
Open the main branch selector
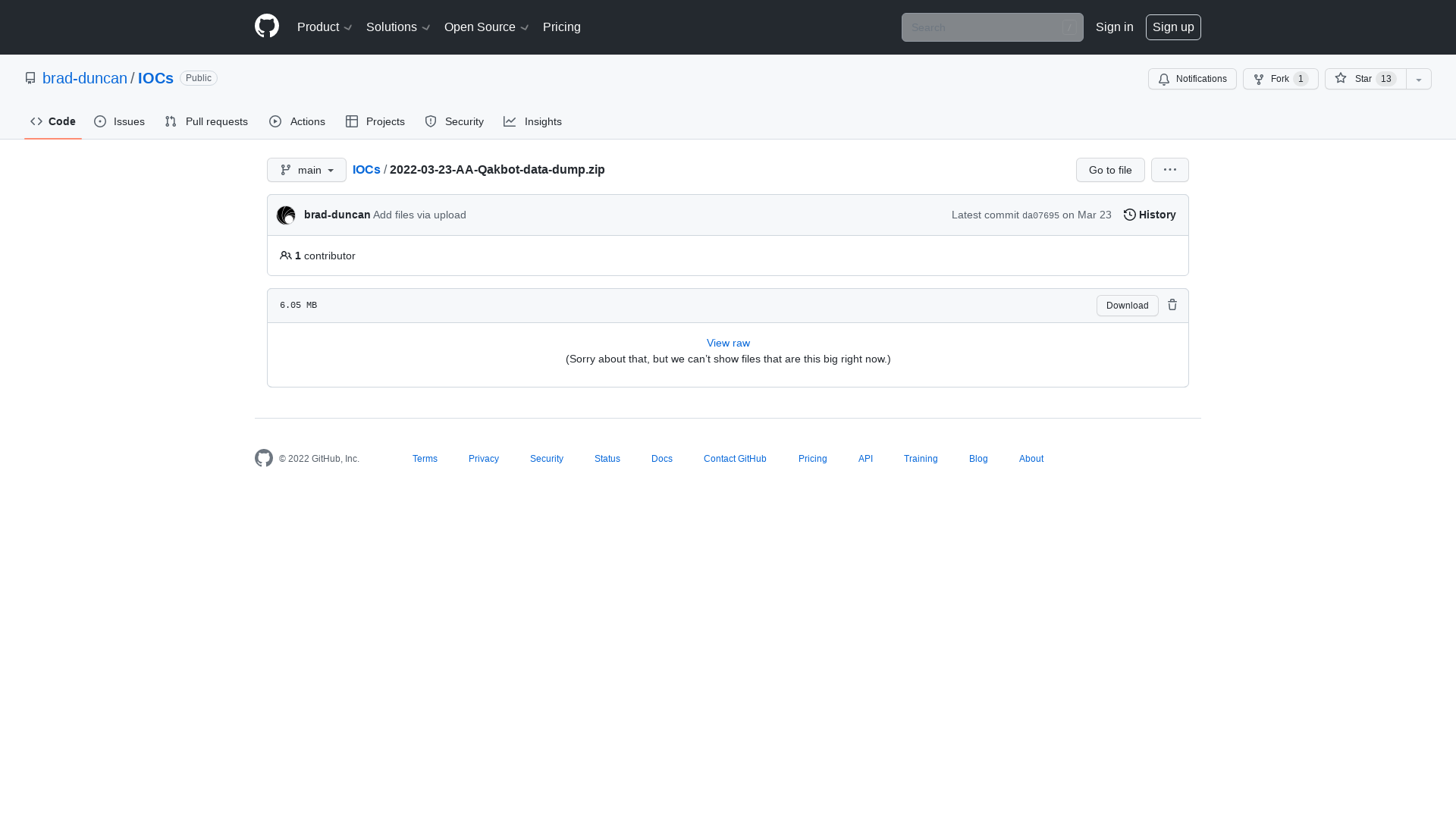tap(306, 170)
